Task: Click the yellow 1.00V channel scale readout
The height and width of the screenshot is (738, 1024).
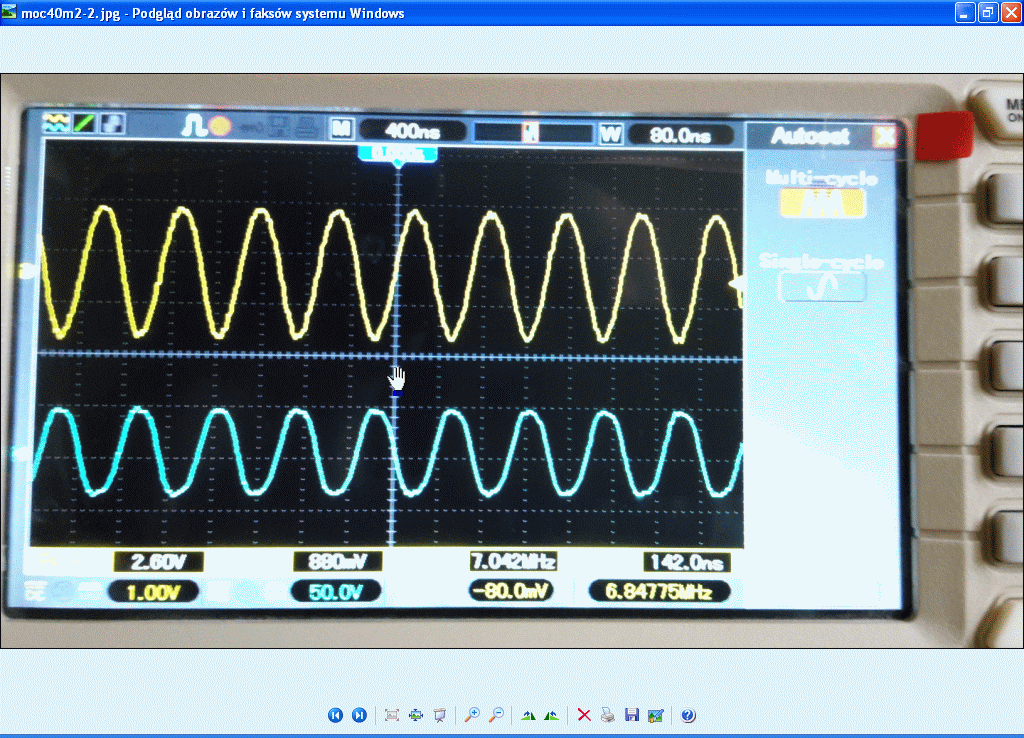Action: coord(152,592)
